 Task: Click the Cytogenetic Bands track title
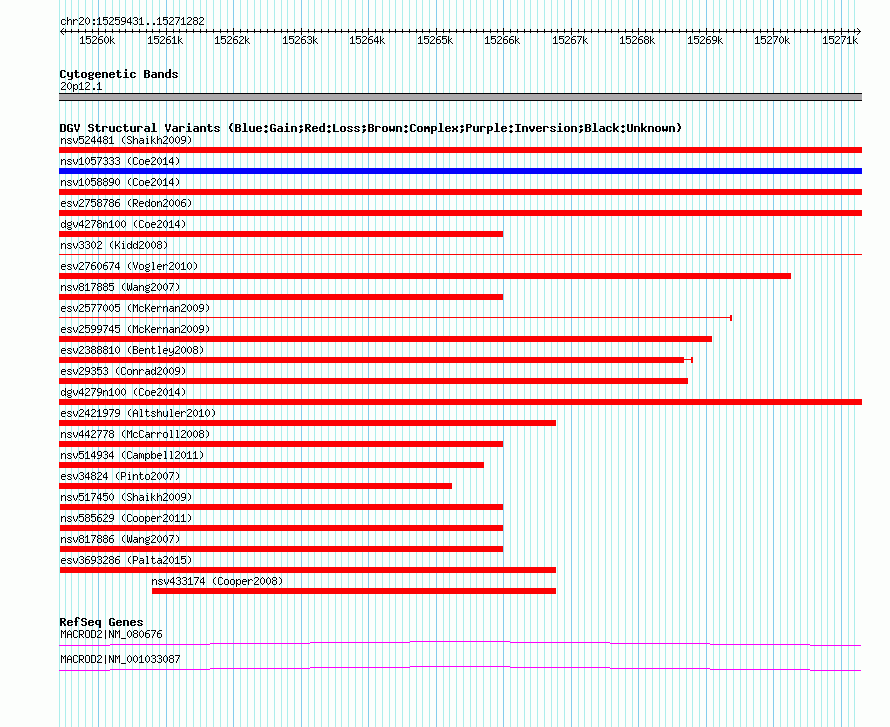pos(119,74)
